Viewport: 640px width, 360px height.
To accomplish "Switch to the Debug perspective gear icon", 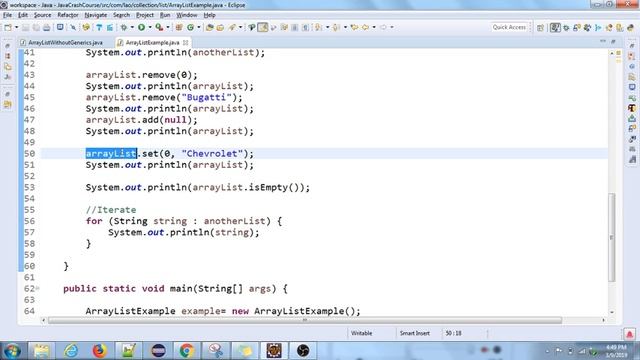I will pyautogui.click(x=566, y=28).
